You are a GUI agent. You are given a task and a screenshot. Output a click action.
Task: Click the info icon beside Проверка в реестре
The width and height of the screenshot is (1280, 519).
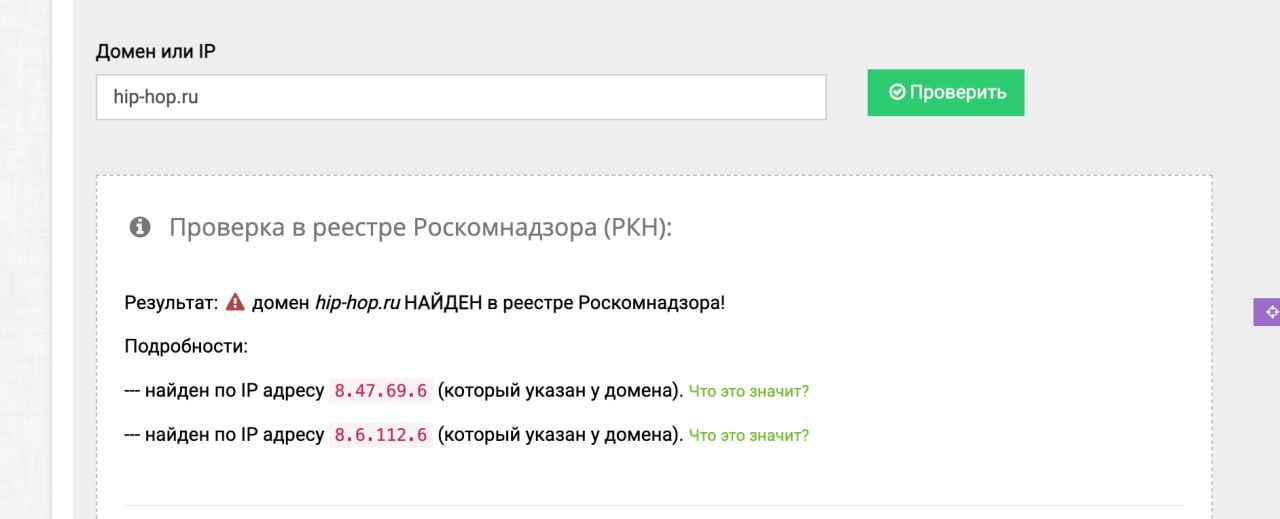pos(140,228)
